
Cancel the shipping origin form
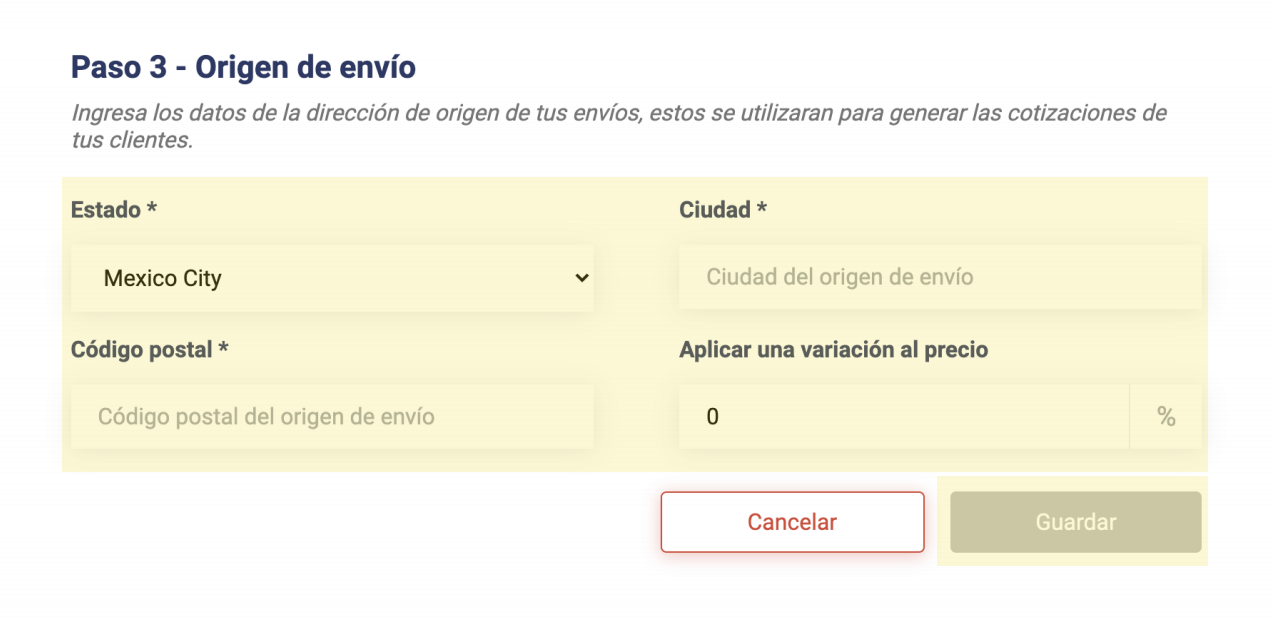pos(792,522)
